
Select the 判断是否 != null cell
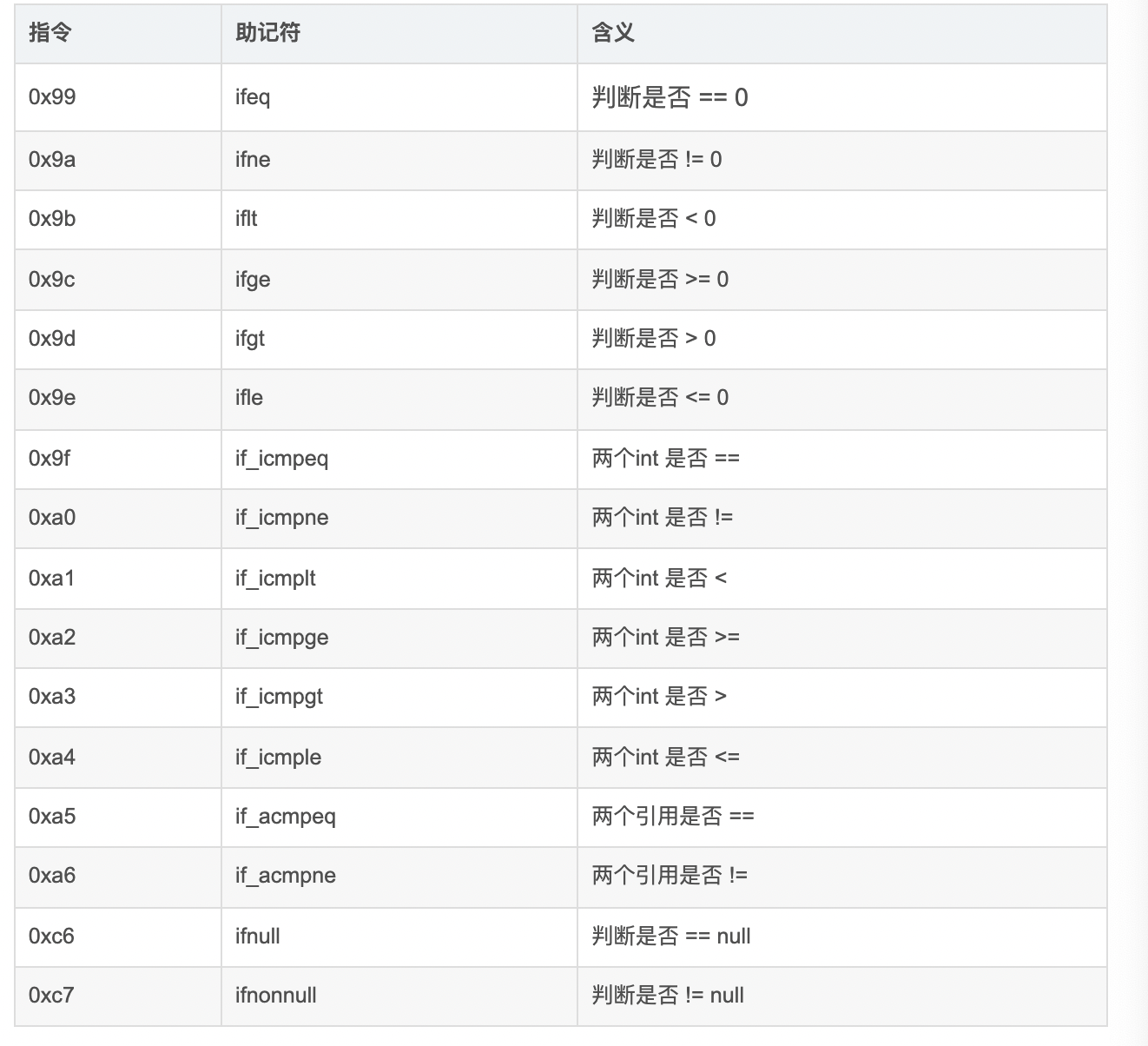pos(842,996)
